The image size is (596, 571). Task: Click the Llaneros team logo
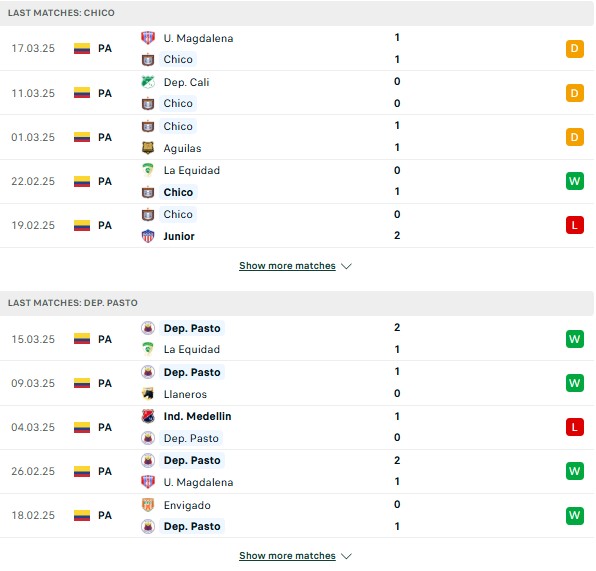148,394
